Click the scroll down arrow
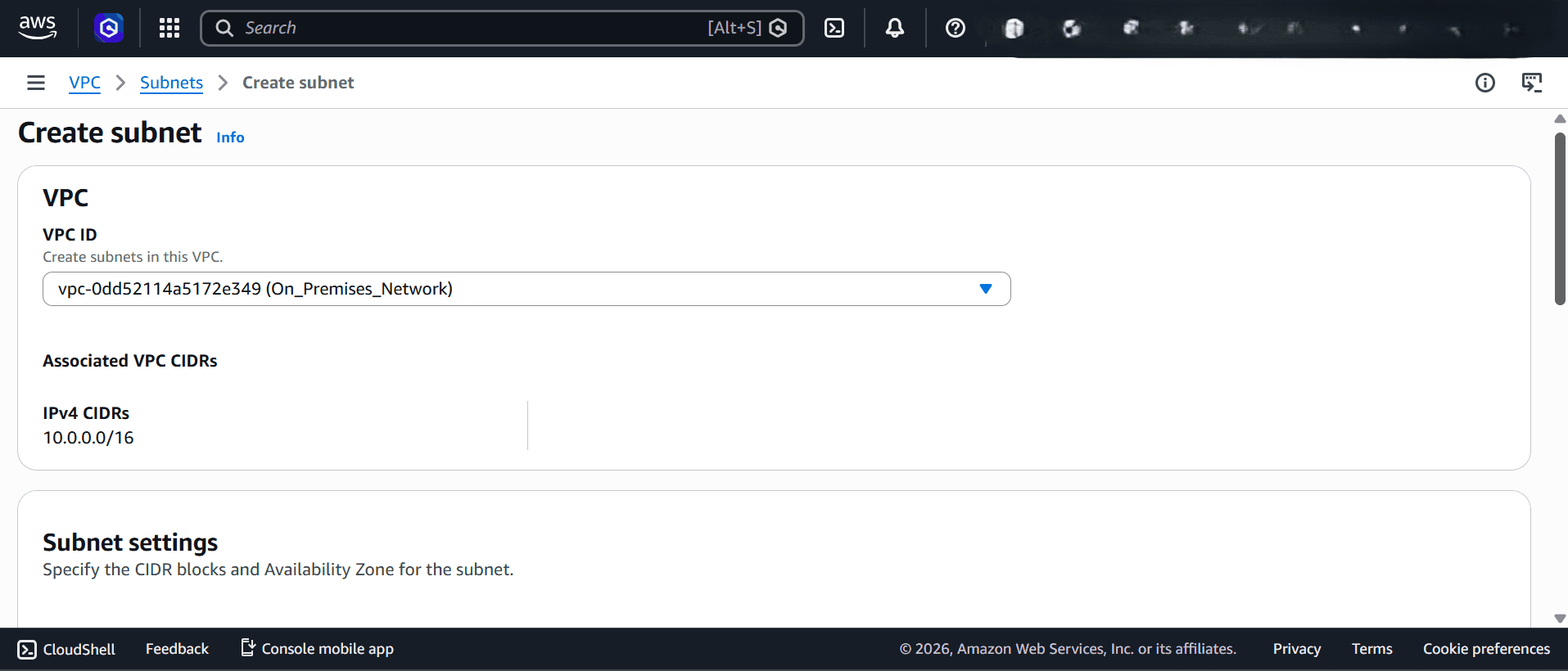The width and height of the screenshot is (1568, 671). [x=1560, y=619]
